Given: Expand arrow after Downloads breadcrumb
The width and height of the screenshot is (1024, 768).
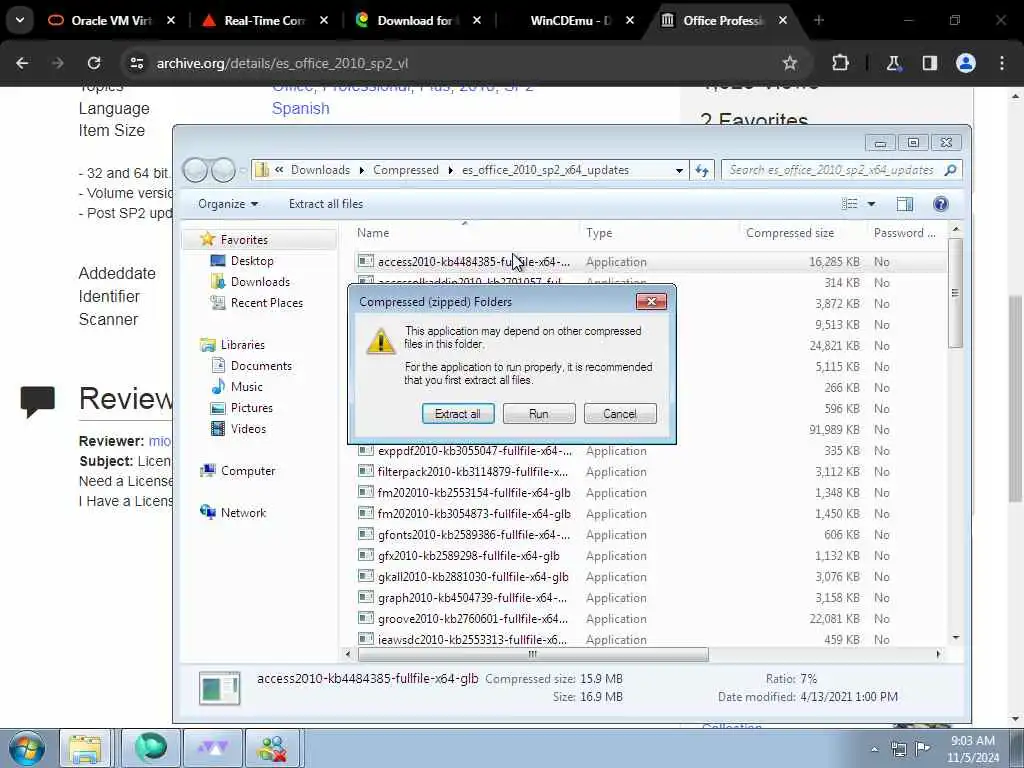Looking at the screenshot, I should tap(362, 170).
